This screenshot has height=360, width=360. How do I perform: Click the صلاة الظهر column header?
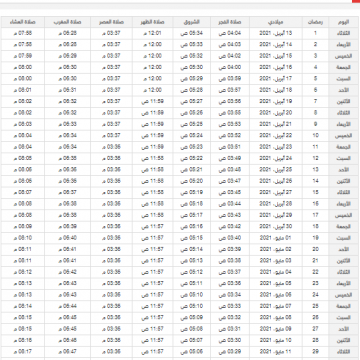tap(152, 22)
